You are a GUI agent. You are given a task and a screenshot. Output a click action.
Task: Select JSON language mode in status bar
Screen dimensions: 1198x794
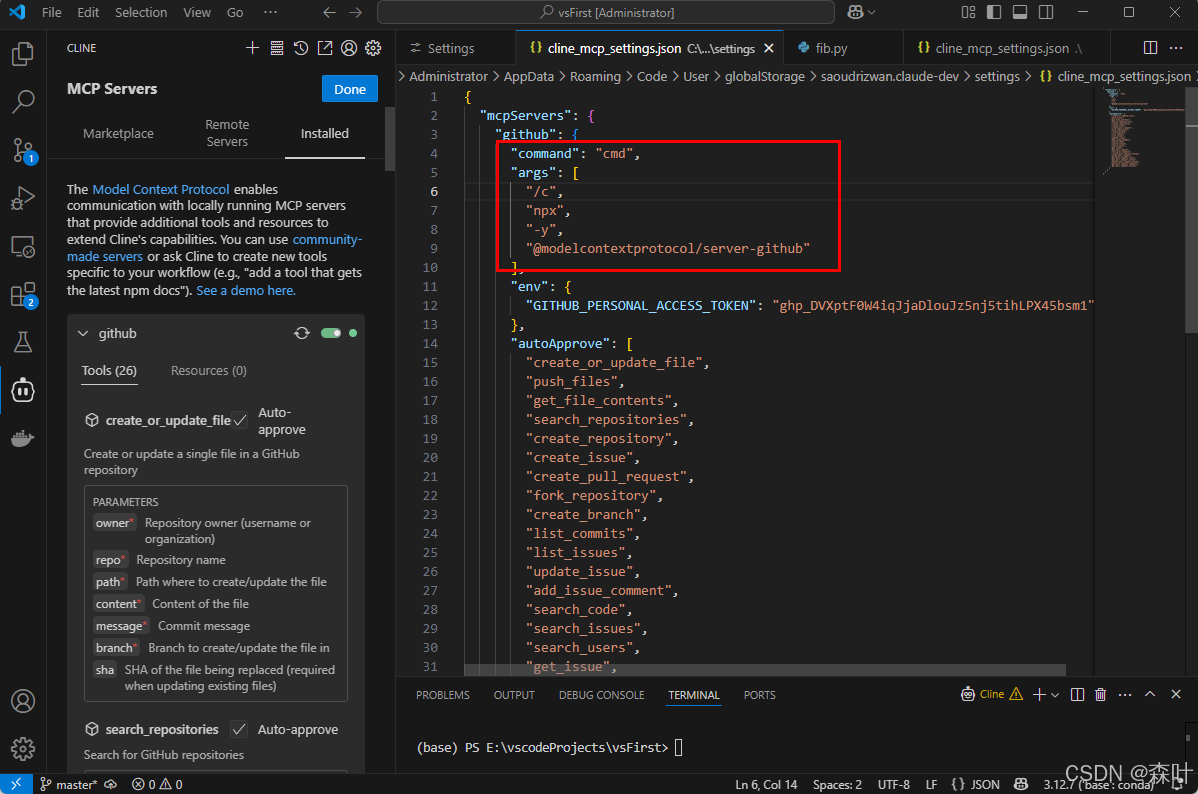pyautogui.click(x=985, y=784)
